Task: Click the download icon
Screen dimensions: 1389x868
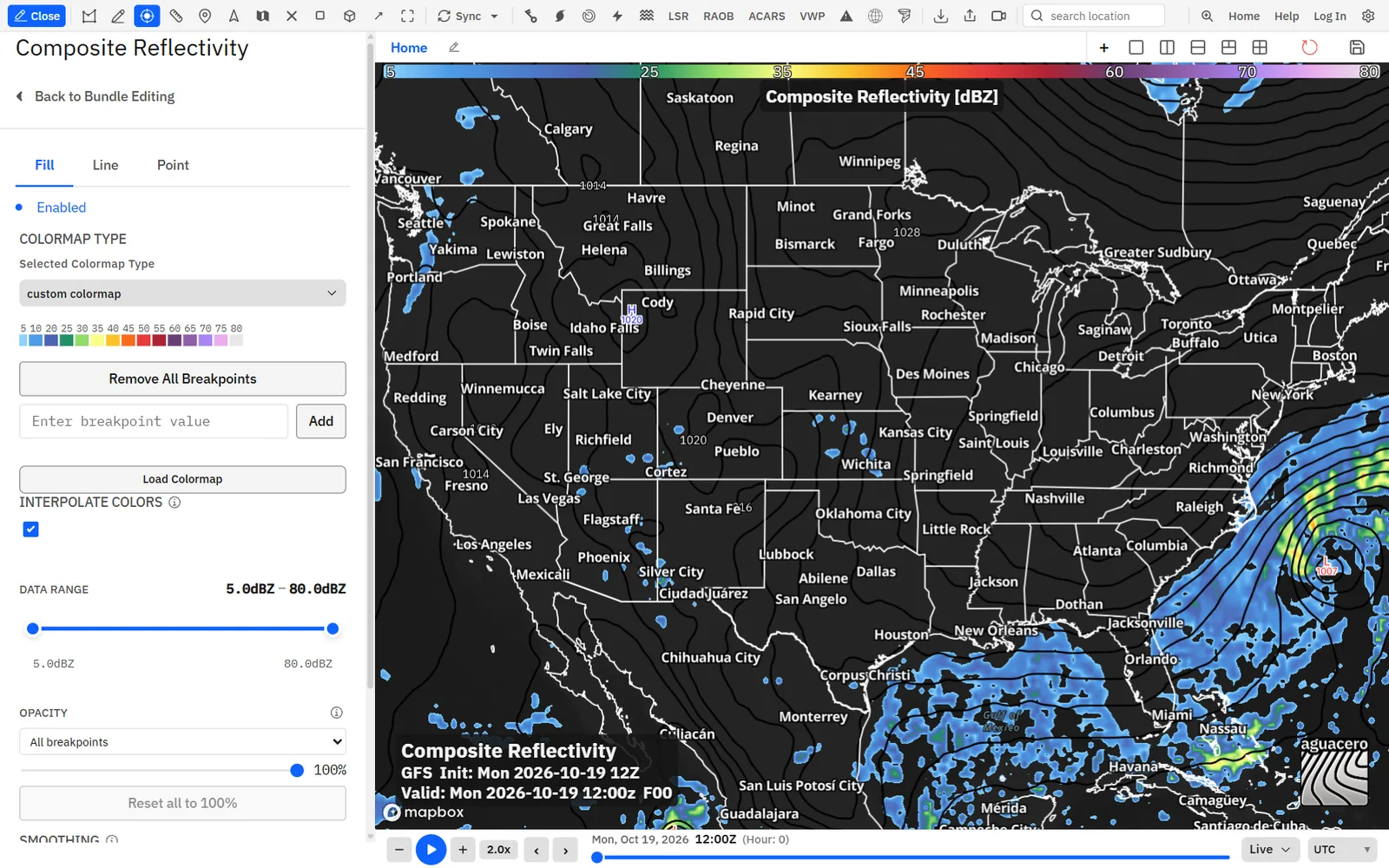Action: (x=940, y=16)
